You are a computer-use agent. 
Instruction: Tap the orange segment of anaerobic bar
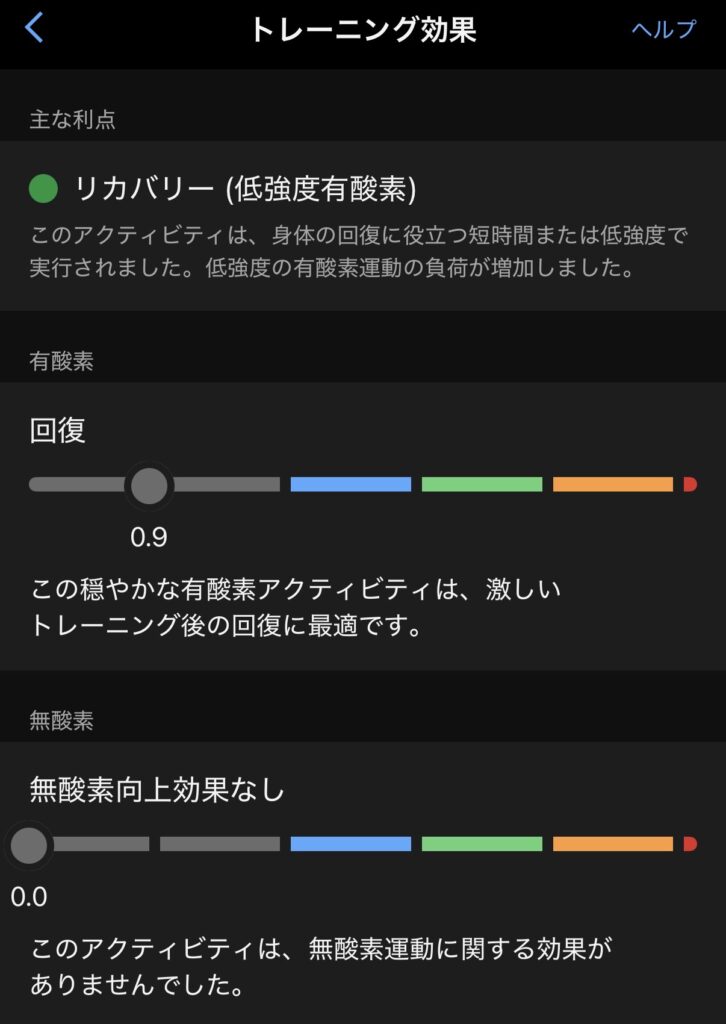tap(612, 844)
